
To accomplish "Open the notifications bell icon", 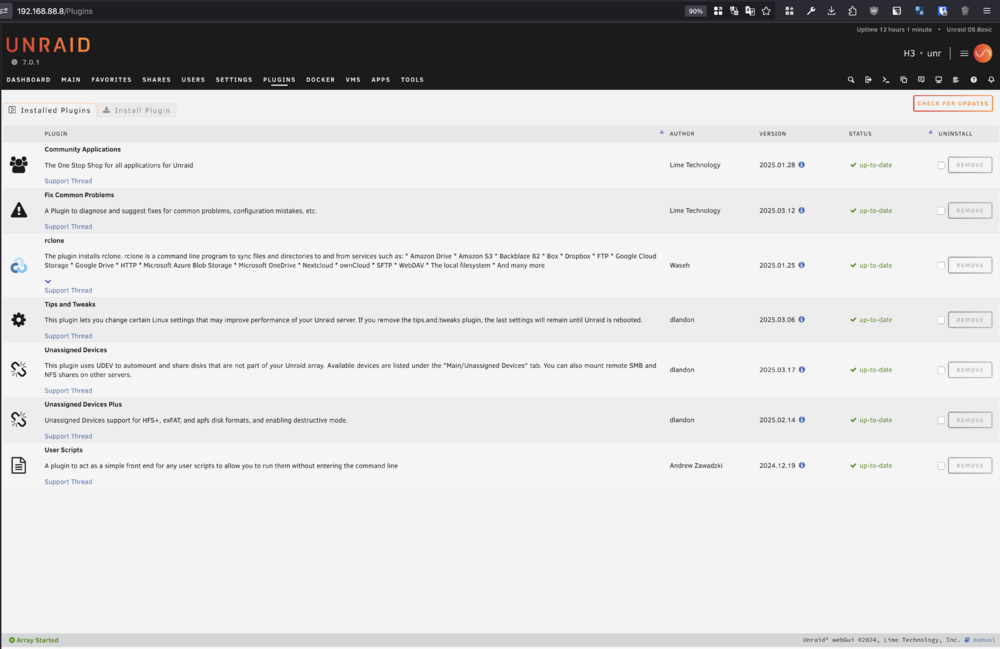I will (991, 80).
